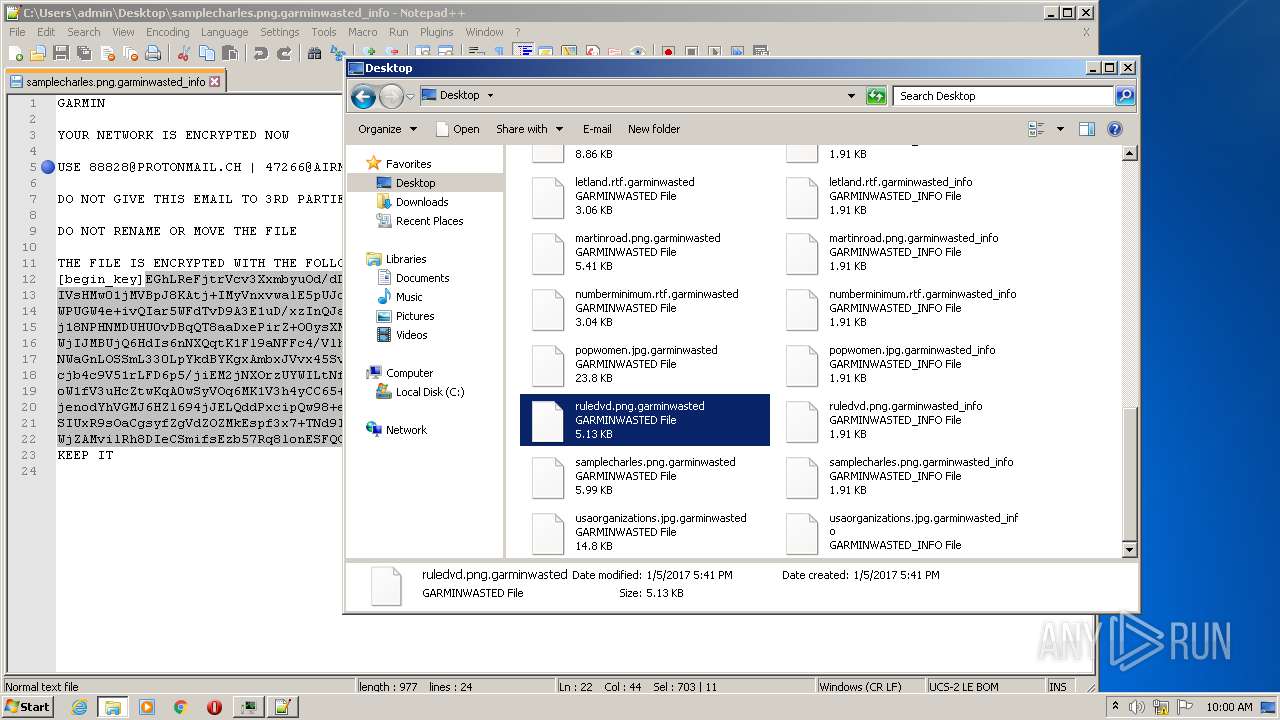Screen dimensions: 1280x720
Task: Click the Copy icon in Notepad++ toolbar
Action: click(x=207, y=53)
